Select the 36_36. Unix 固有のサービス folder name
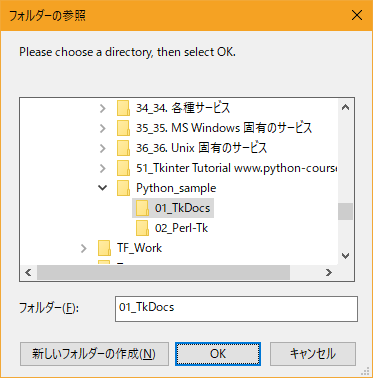Viewport: 373px width, 378px height. [202, 148]
